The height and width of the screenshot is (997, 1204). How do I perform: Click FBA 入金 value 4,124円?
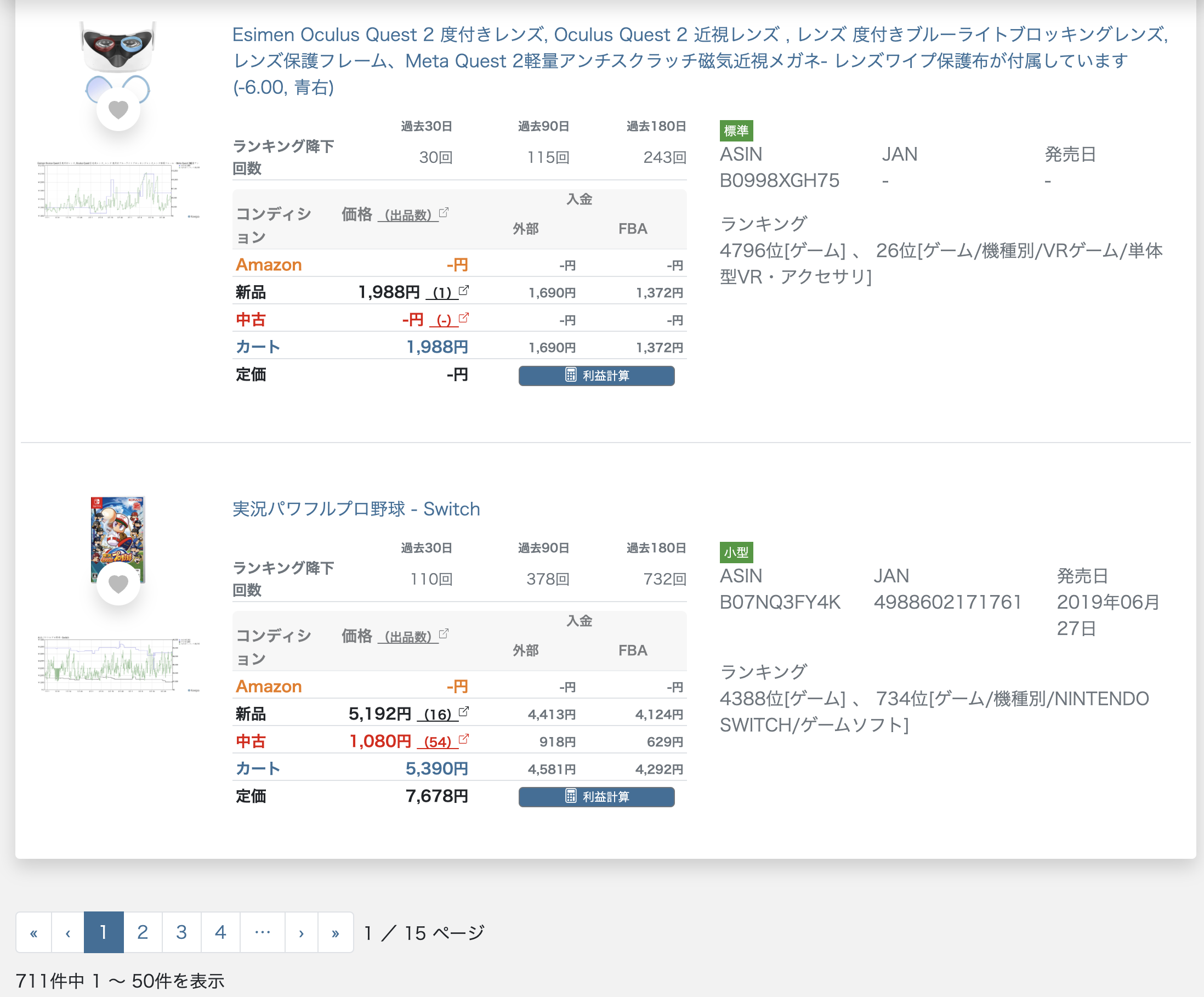coord(659,715)
